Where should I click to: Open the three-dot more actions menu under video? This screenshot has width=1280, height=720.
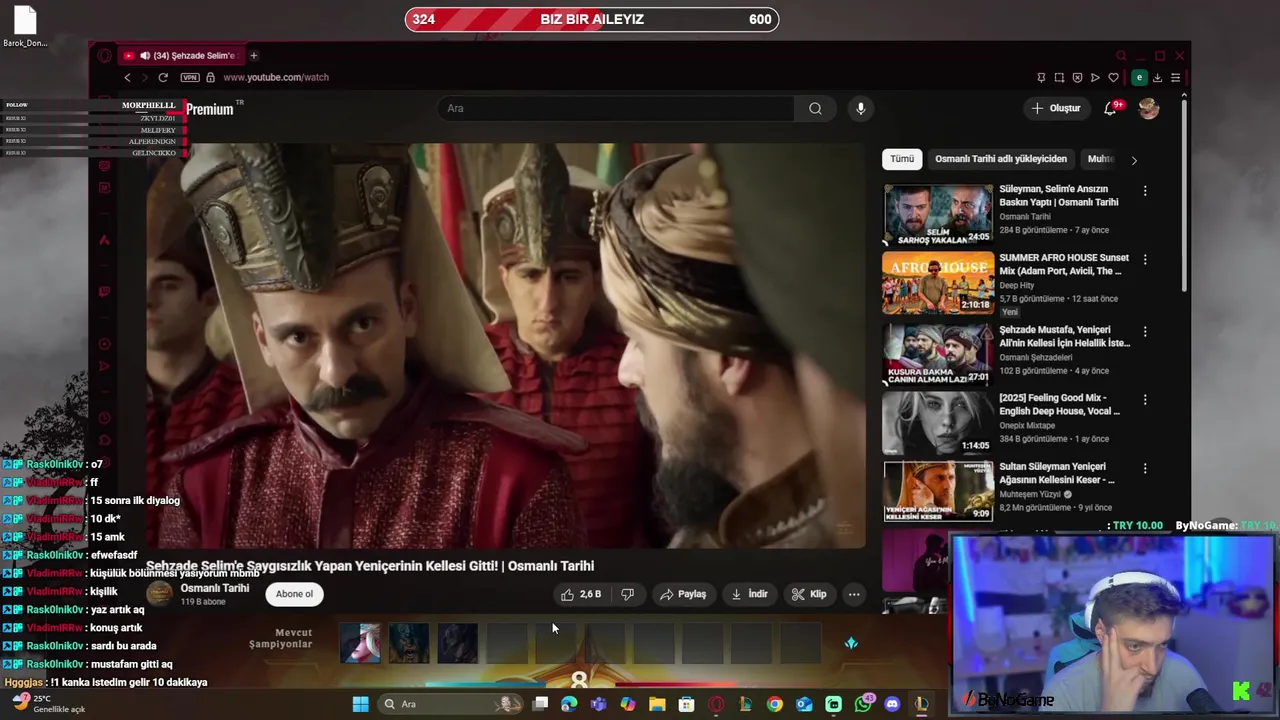click(x=854, y=594)
